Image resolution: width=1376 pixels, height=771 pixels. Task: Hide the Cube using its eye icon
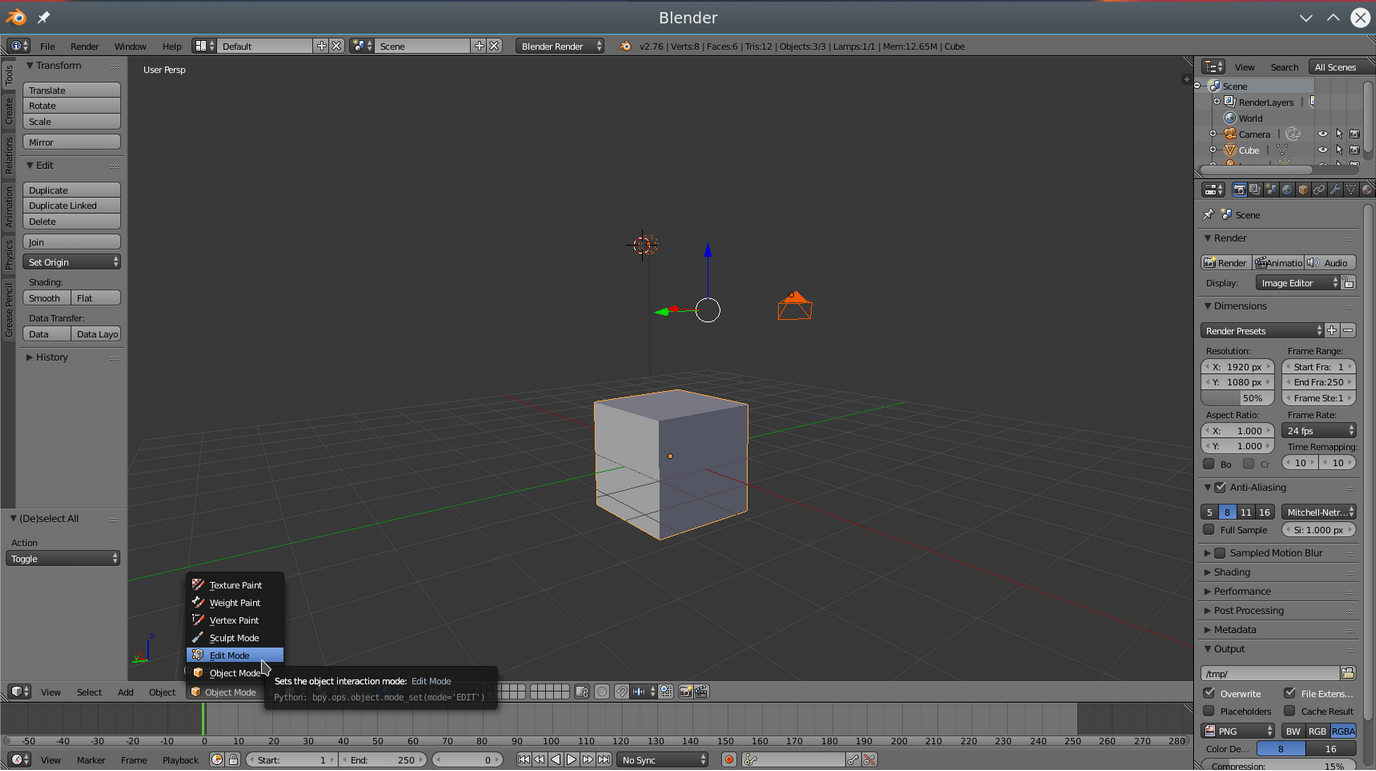(x=1322, y=150)
